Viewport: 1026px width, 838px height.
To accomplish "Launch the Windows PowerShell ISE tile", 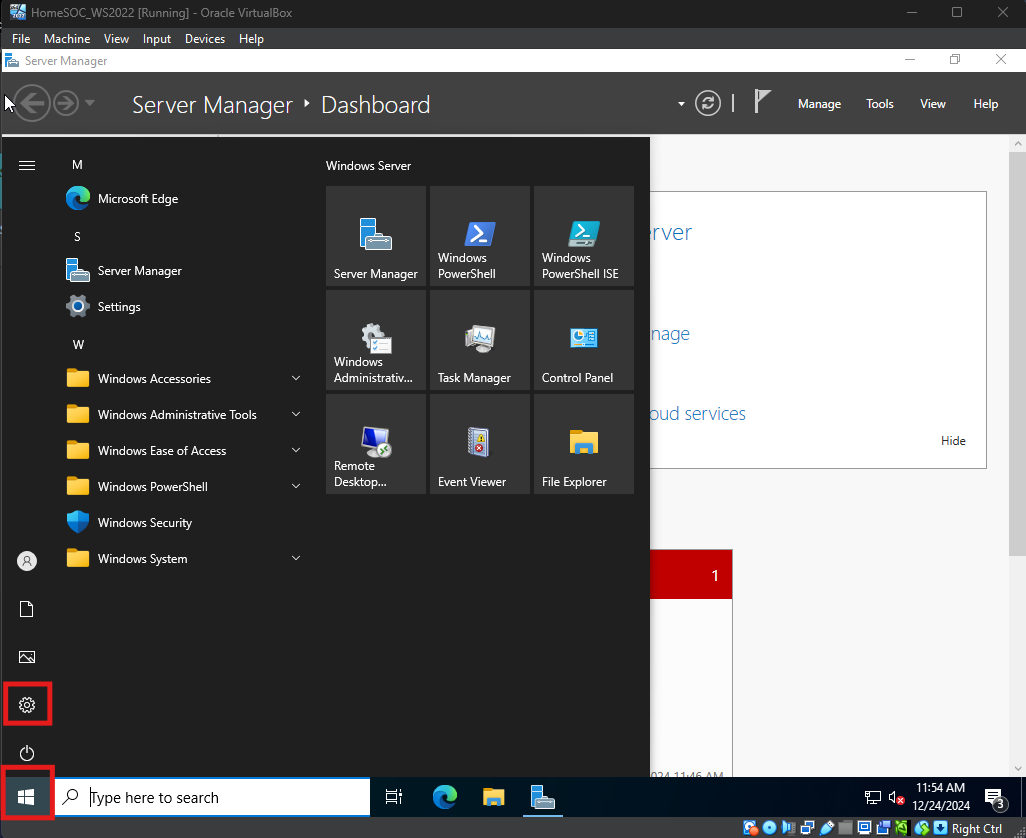I will point(583,236).
